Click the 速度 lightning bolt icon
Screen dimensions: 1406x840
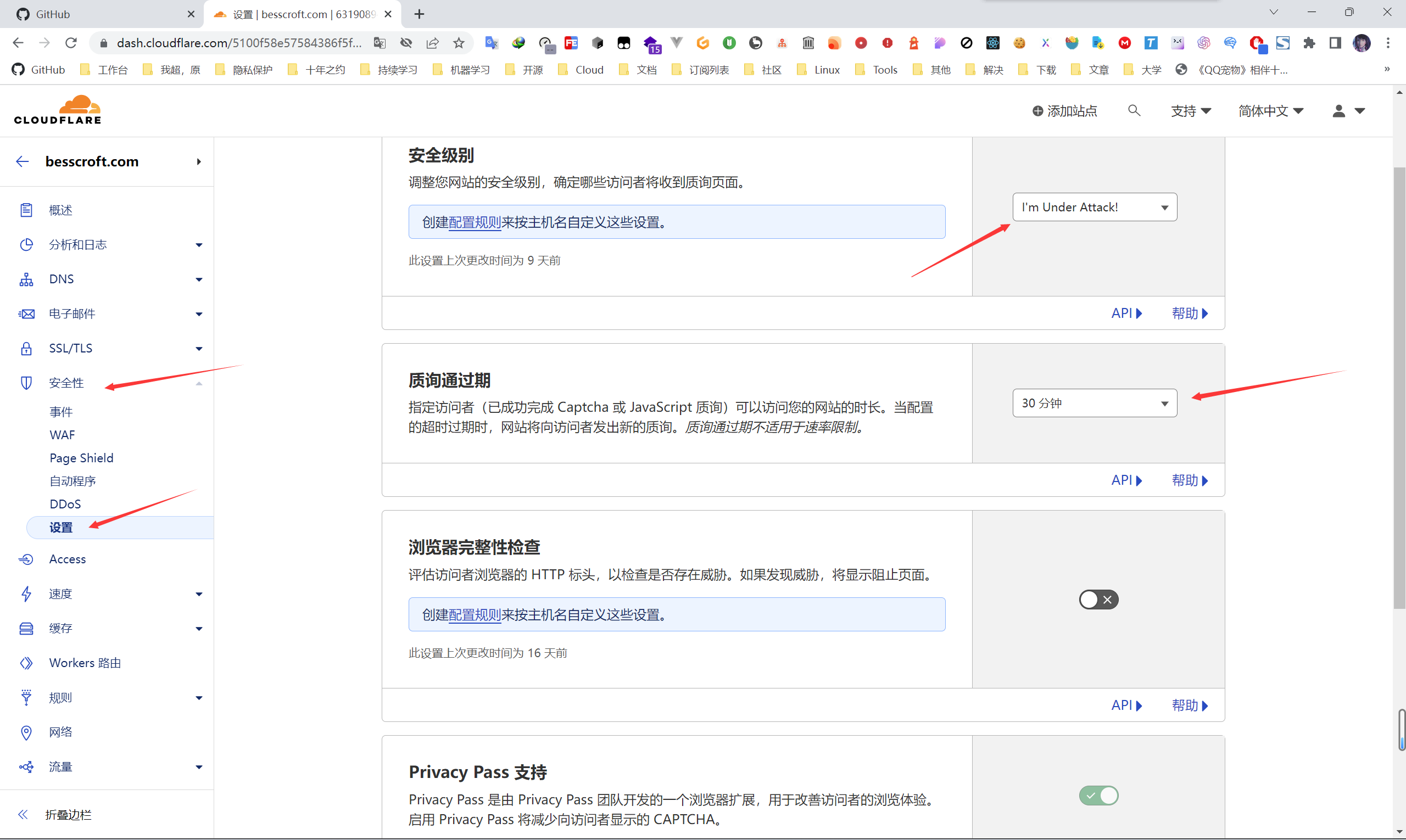(26, 594)
